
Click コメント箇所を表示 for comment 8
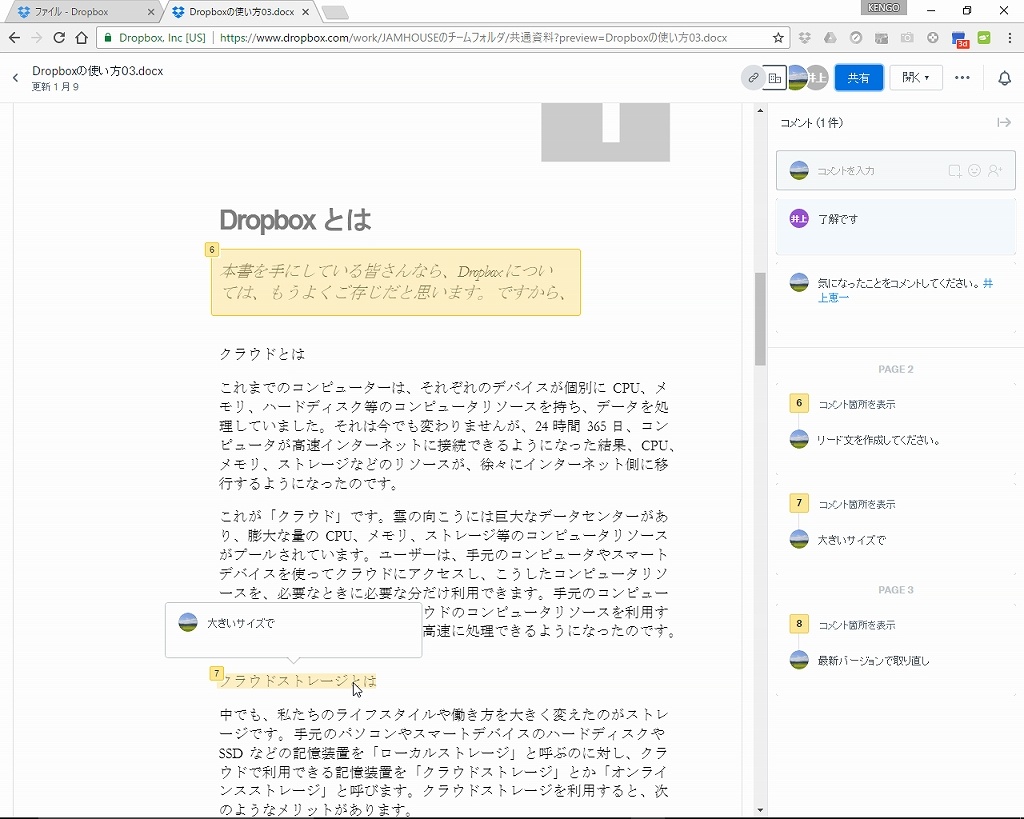[857, 625]
